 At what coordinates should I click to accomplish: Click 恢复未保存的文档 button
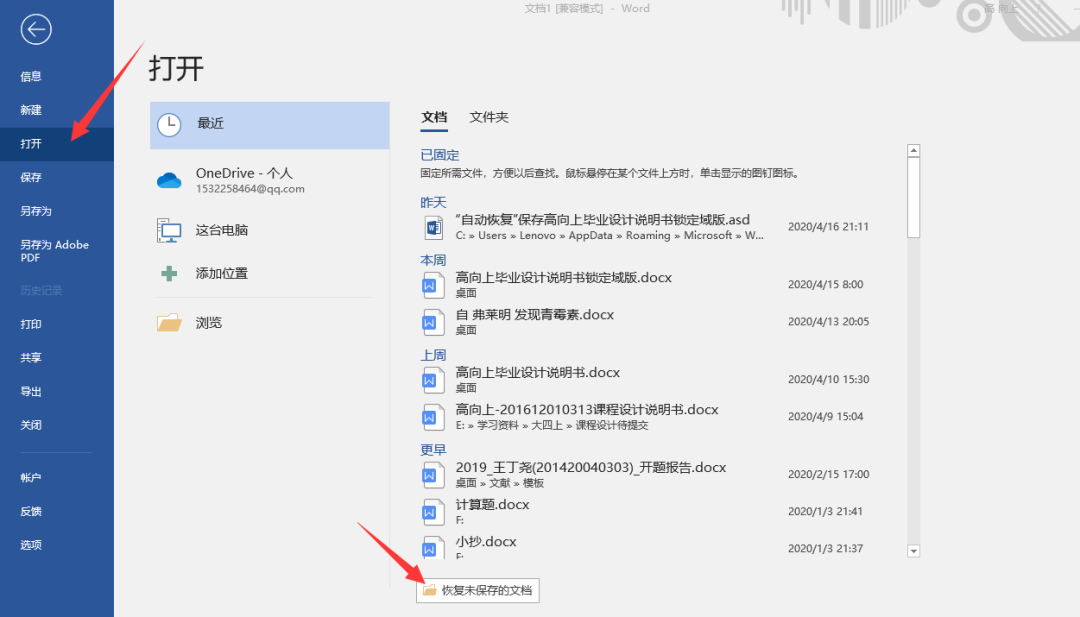click(477, 591)
